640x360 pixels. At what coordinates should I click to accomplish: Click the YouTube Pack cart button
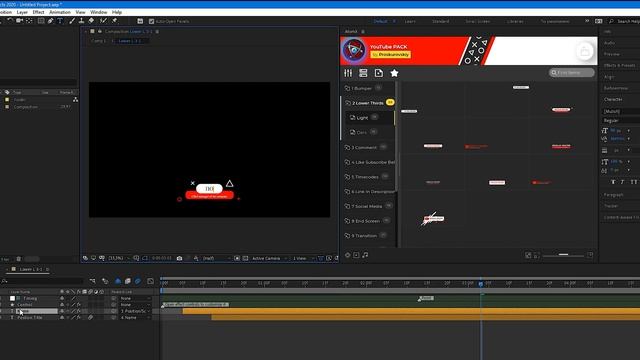tap(584, 51)
